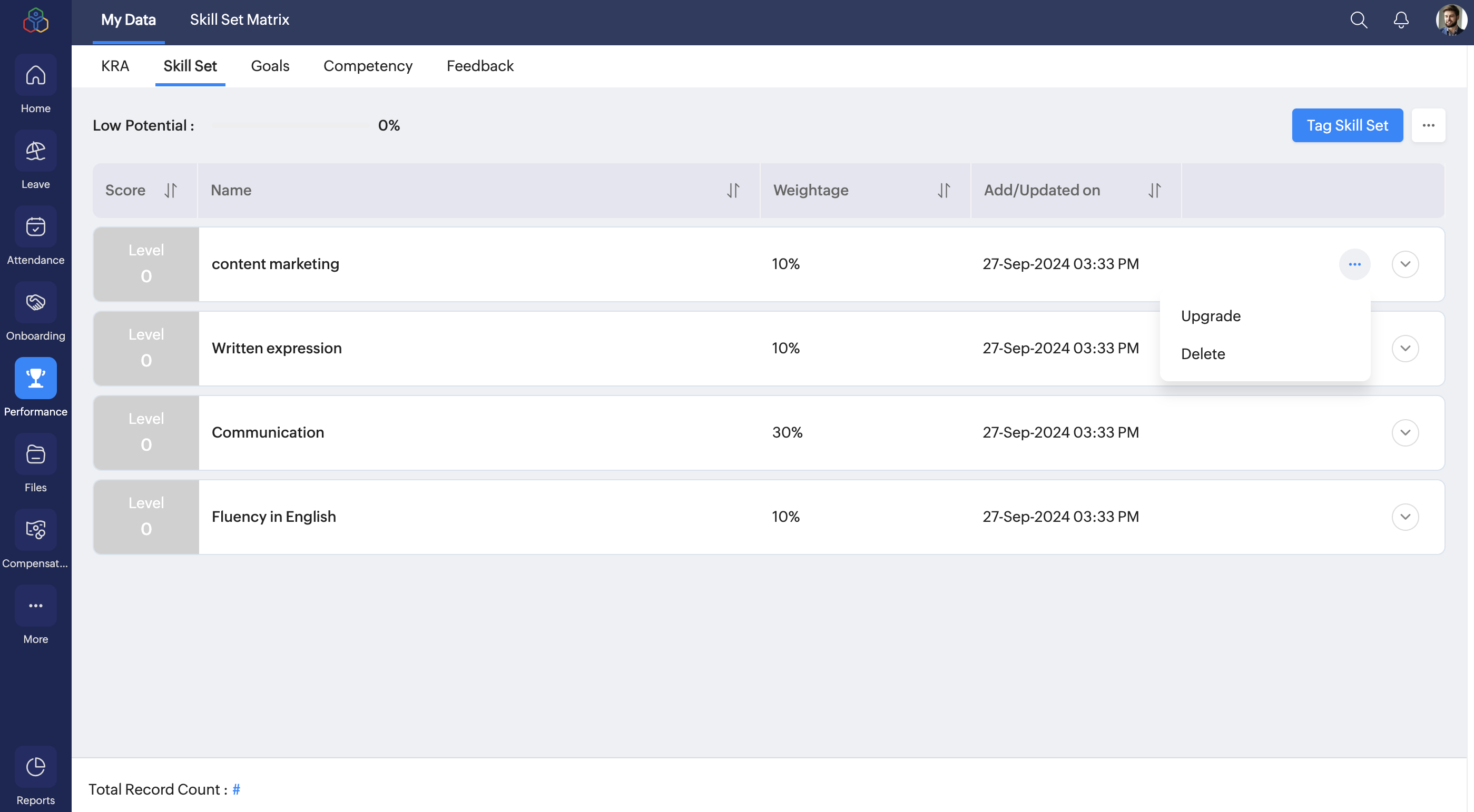Open the Reports pie chart icon
The width and height of the screenshot is (1474, 812).
coord(35,767)
